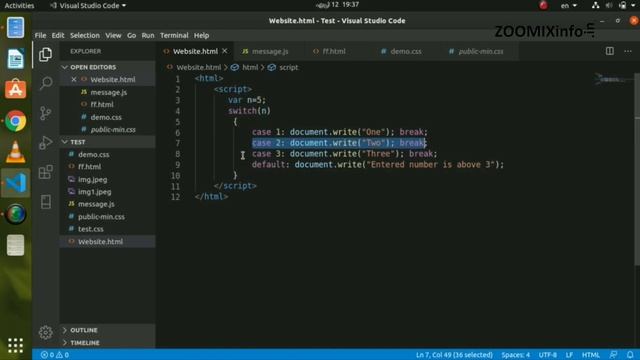
Task: Open the Help menu
Action: point(201,36)
